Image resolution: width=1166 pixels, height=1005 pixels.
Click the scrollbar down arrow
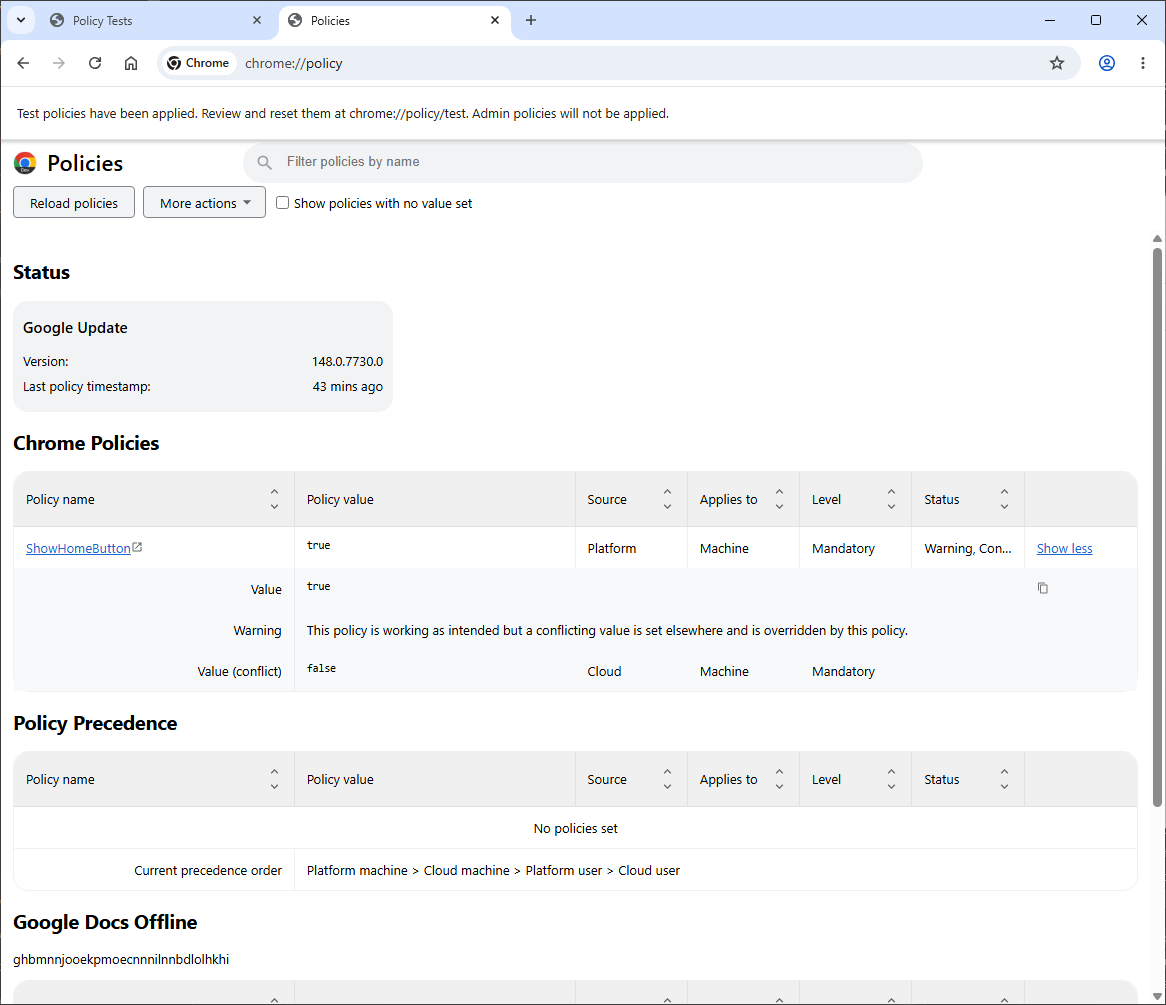coord(1157,996)
